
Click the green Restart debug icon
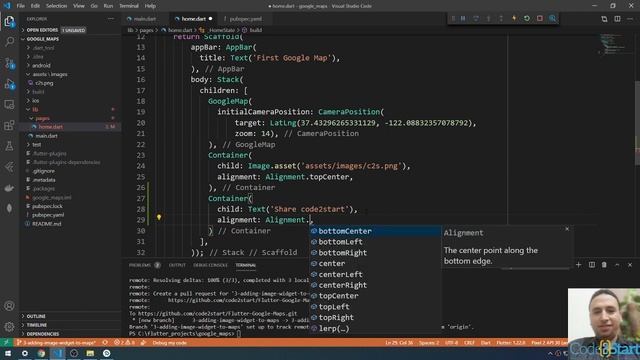pyautogui.click(x=527, y=18)
